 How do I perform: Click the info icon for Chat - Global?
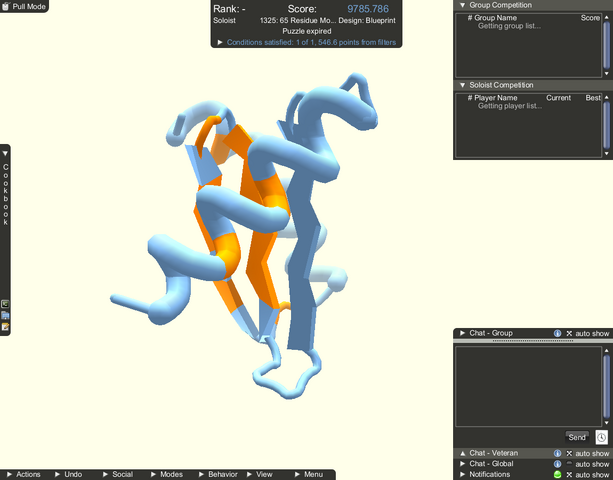point(557,464)
